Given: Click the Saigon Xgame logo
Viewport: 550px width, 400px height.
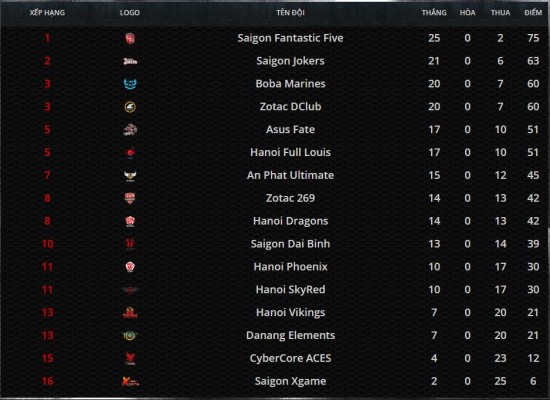Looking at the screenshot, I should [130, 381].
